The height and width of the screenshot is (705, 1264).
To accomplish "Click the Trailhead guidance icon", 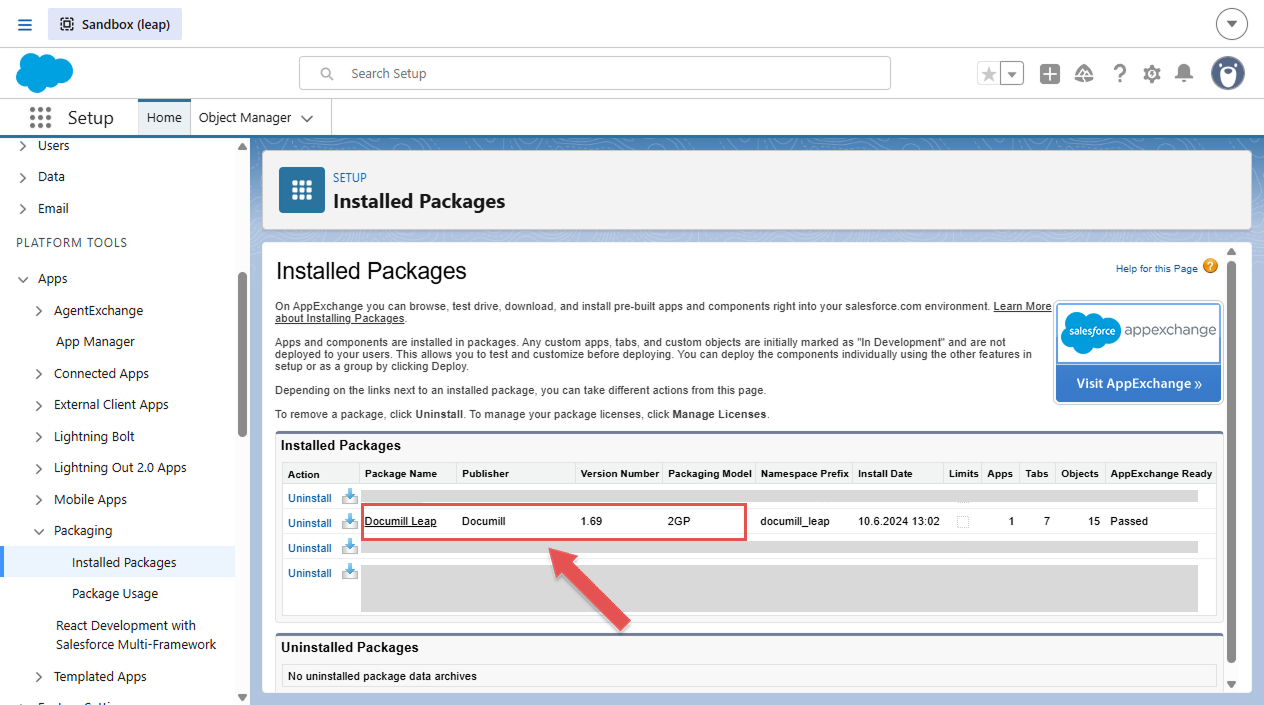I will 1084,74.
